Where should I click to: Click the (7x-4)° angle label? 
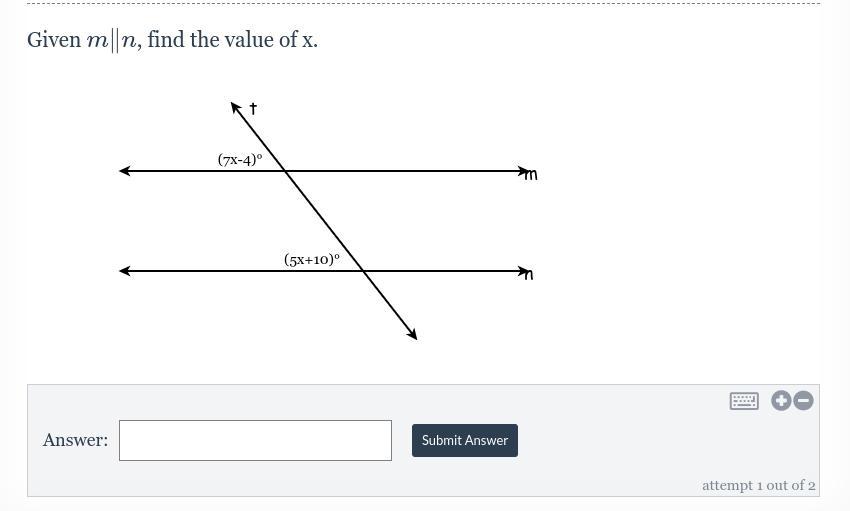[240, 159]
